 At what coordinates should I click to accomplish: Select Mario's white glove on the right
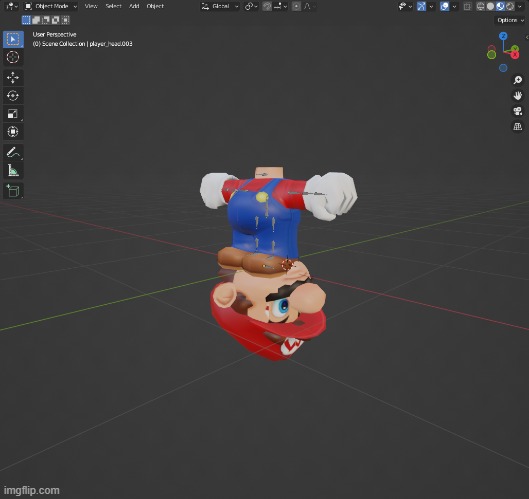[x=332, y=195]
